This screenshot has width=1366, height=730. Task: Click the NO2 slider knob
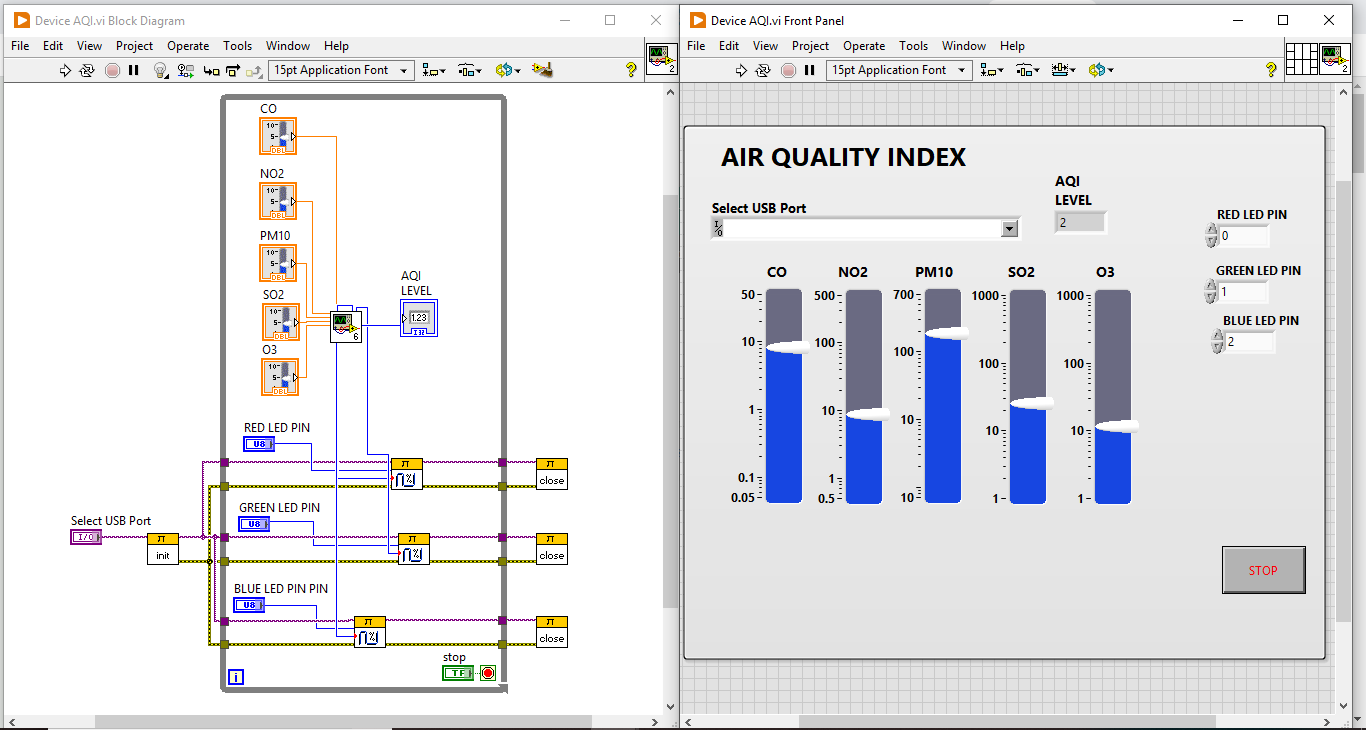coord(866,414)
